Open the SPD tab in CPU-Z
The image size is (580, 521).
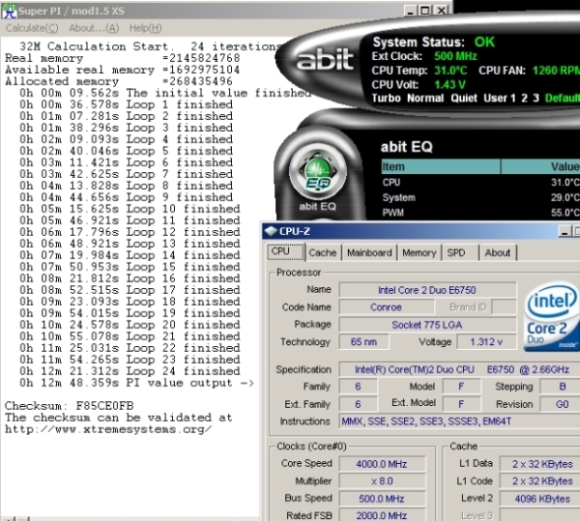point(460,253)
